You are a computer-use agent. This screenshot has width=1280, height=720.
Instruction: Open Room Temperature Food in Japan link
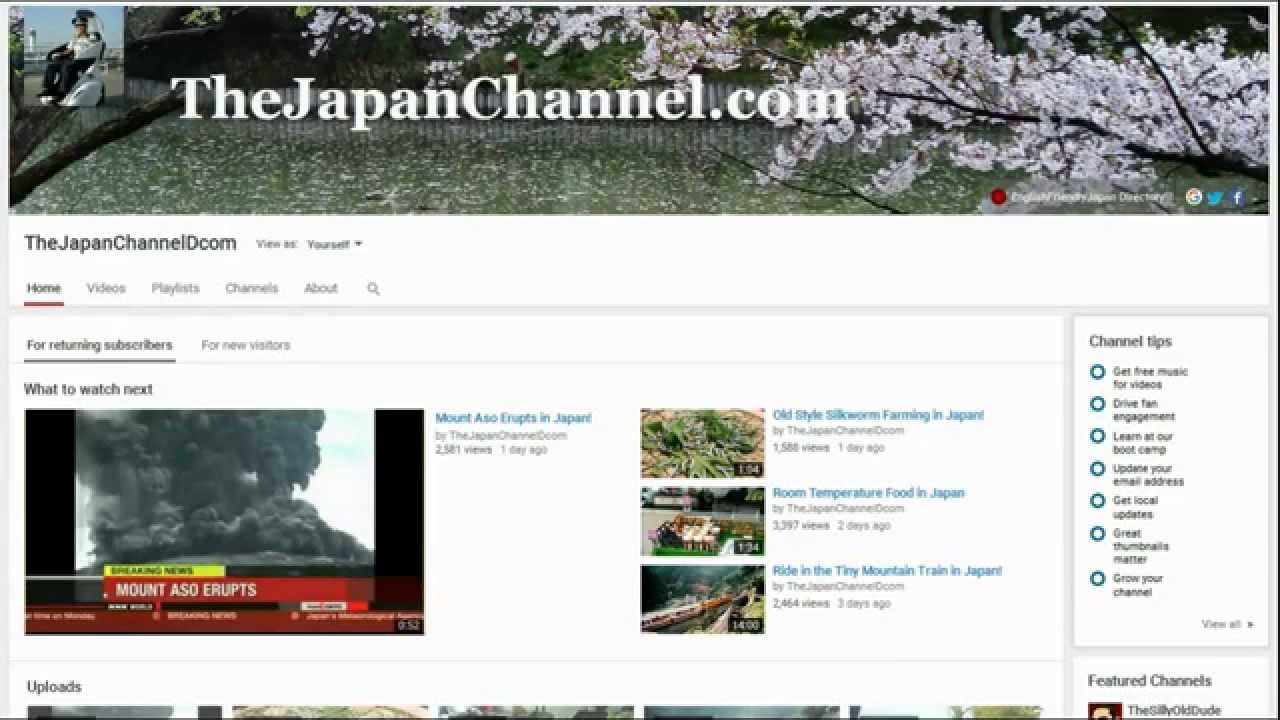click(x=868, y=493)
